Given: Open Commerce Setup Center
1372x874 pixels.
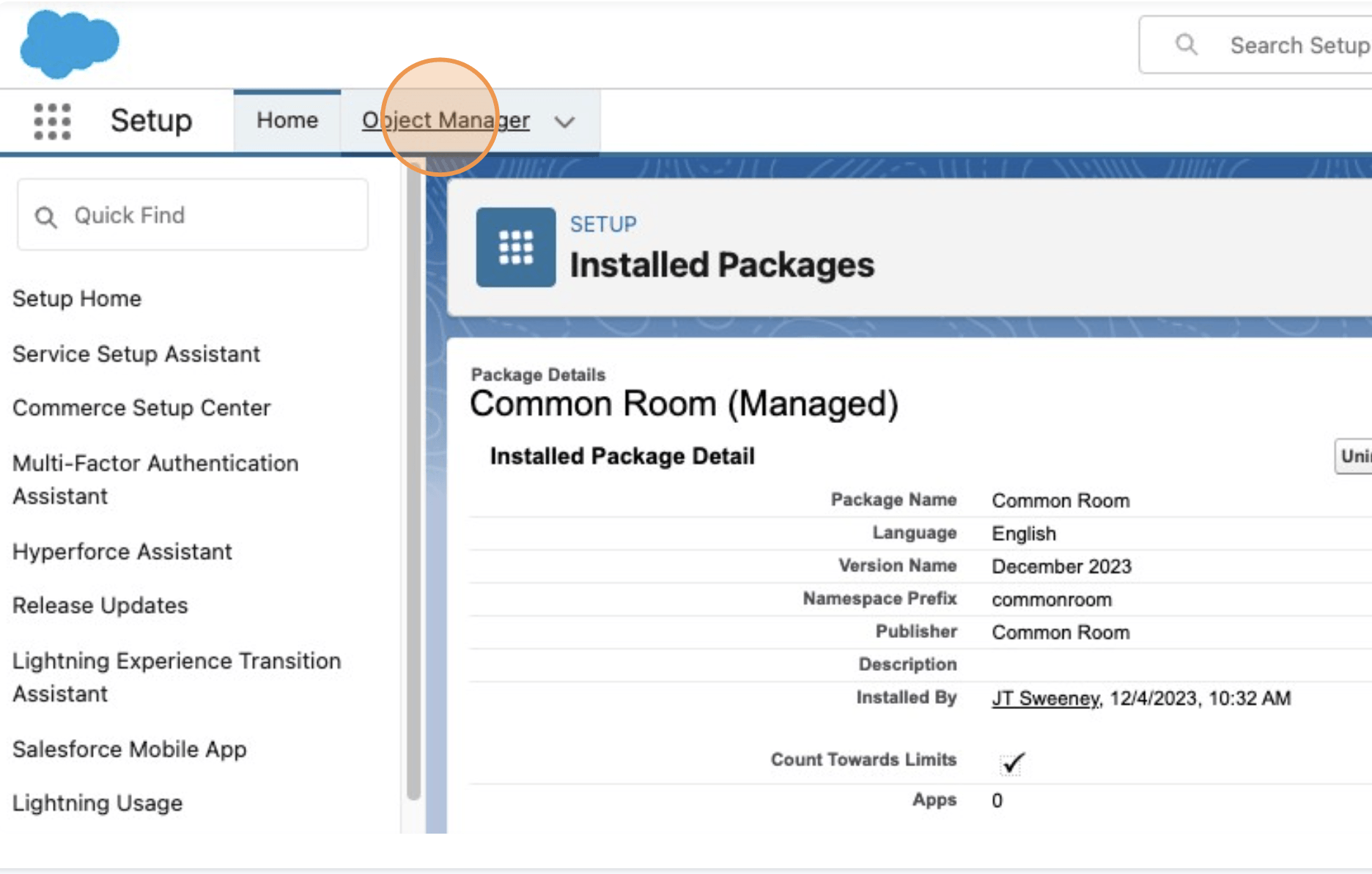Looking at the screenshot, I should (x=141, y=408).
